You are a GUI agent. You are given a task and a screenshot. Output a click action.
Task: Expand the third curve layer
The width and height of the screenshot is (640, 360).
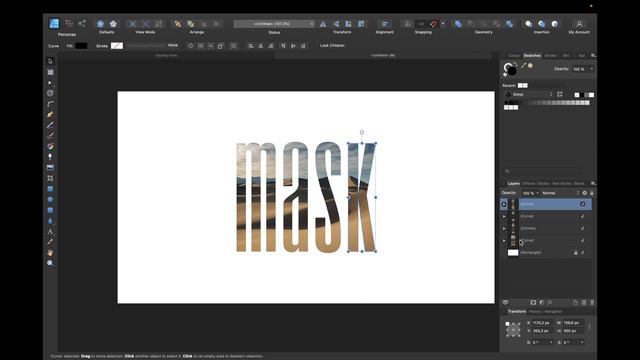[x=504, y=229]
